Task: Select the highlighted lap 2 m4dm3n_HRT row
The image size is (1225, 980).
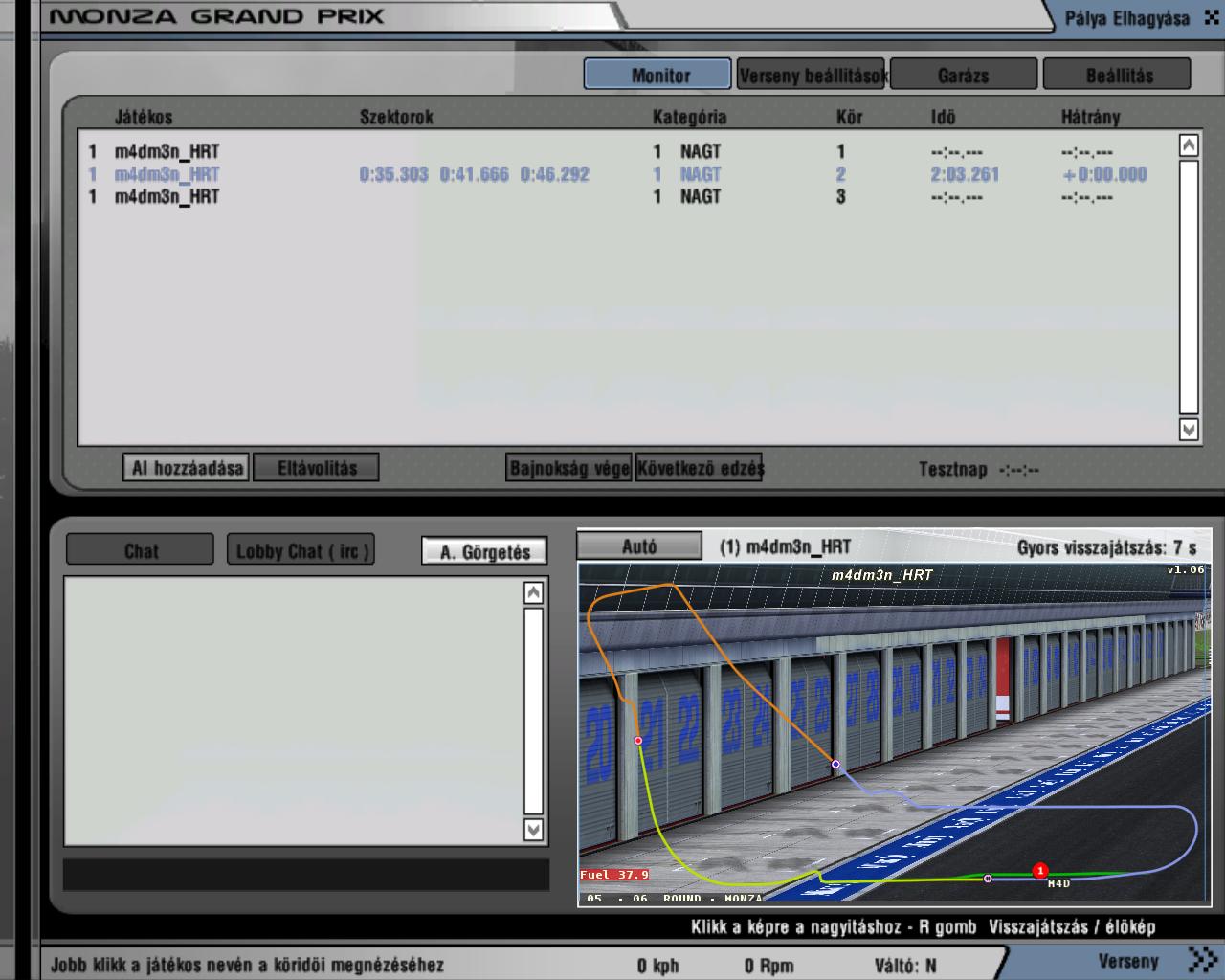Action: click(627, 174)
